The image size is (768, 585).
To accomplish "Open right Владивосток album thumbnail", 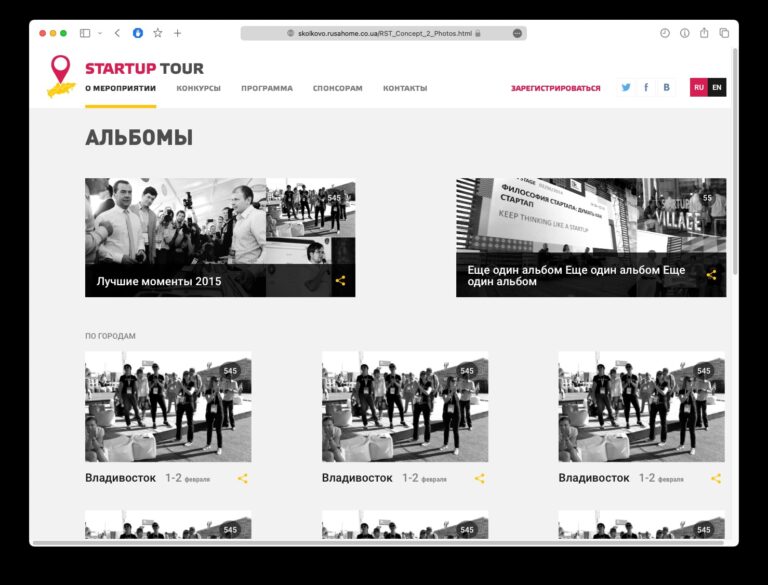I will pos(642,407).
